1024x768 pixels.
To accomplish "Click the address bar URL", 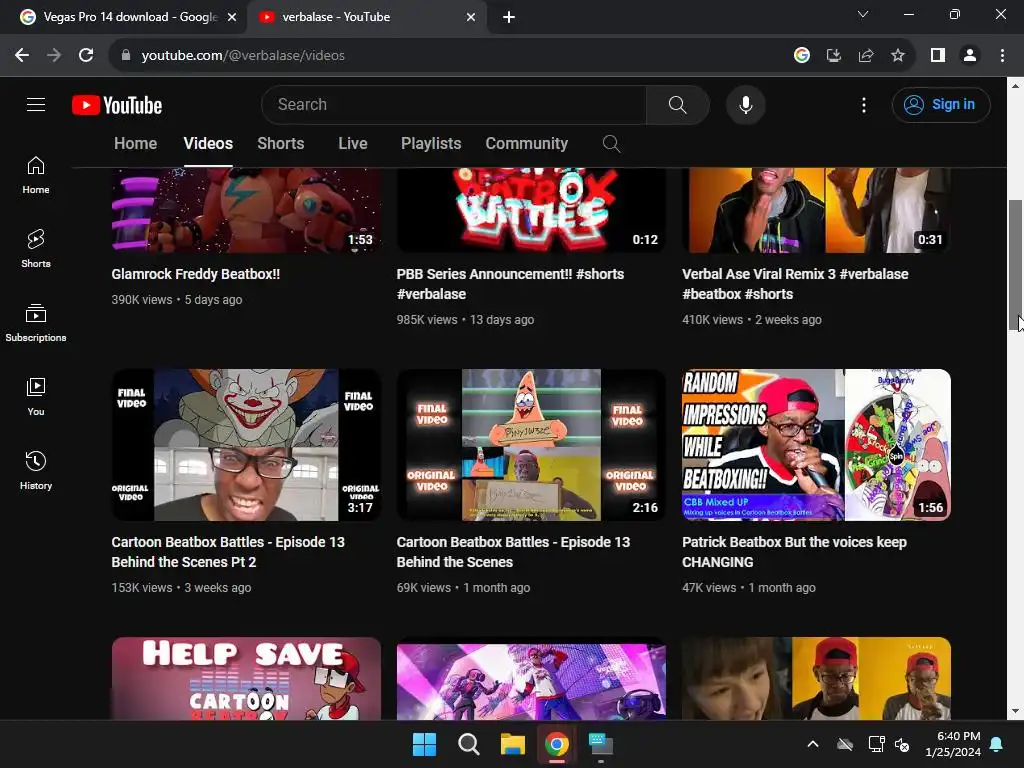I will tap(243, 56).
